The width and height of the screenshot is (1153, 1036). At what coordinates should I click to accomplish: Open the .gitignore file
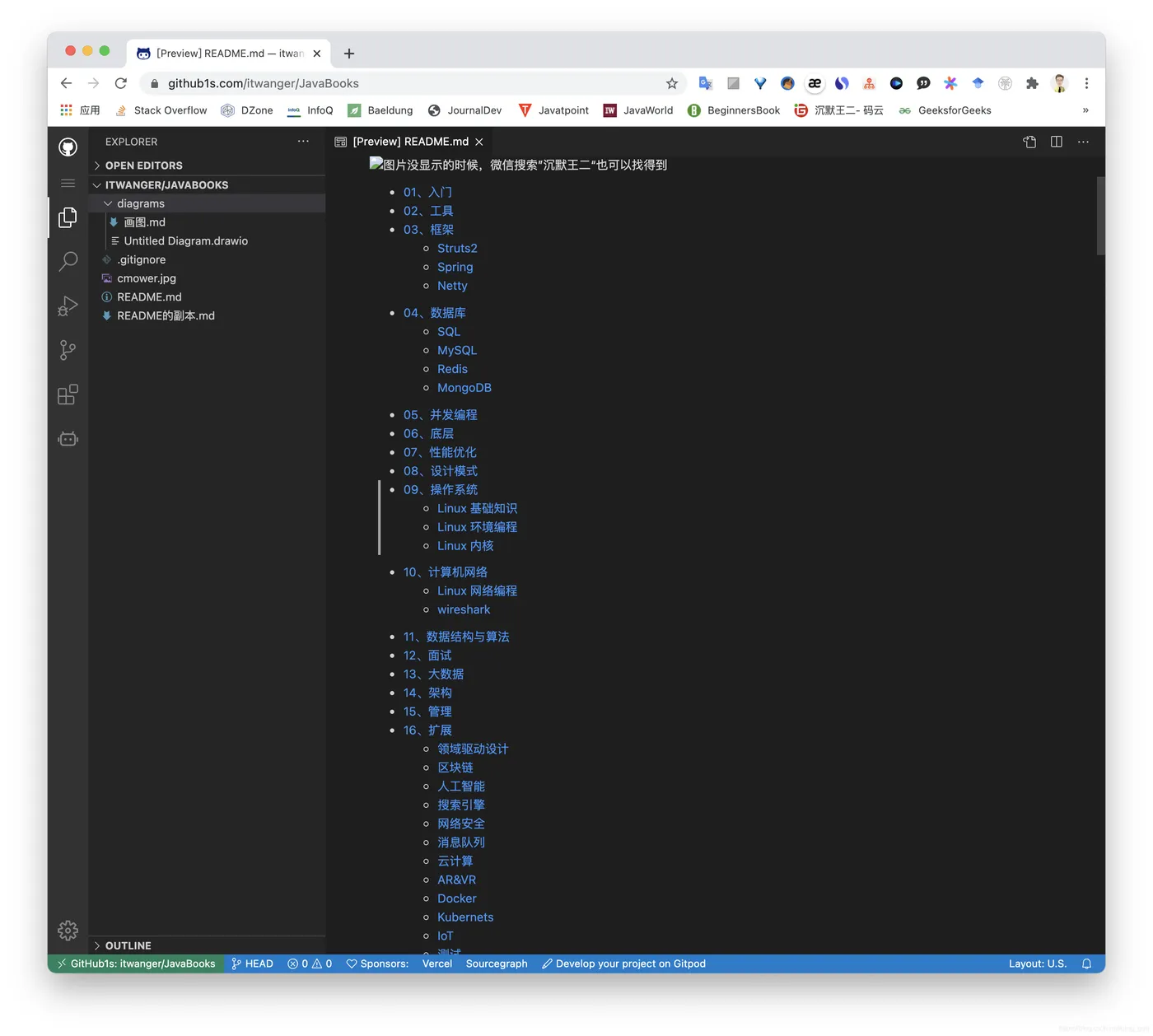(207, 259)
